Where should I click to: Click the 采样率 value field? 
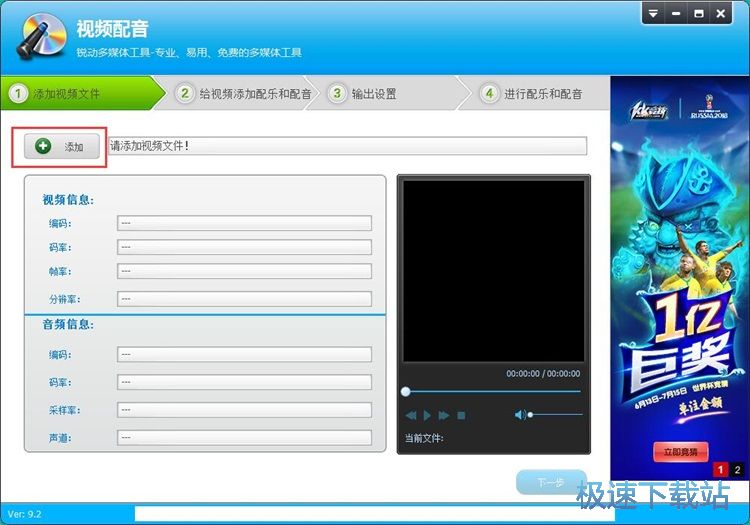244,410
